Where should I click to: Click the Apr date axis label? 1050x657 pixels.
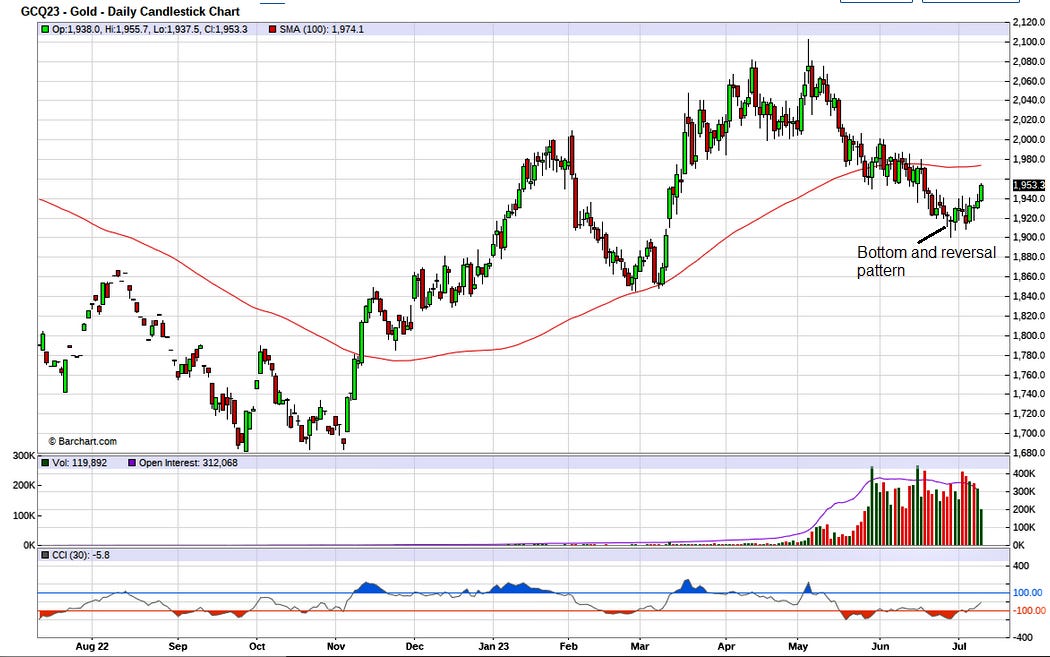(726, 646)
